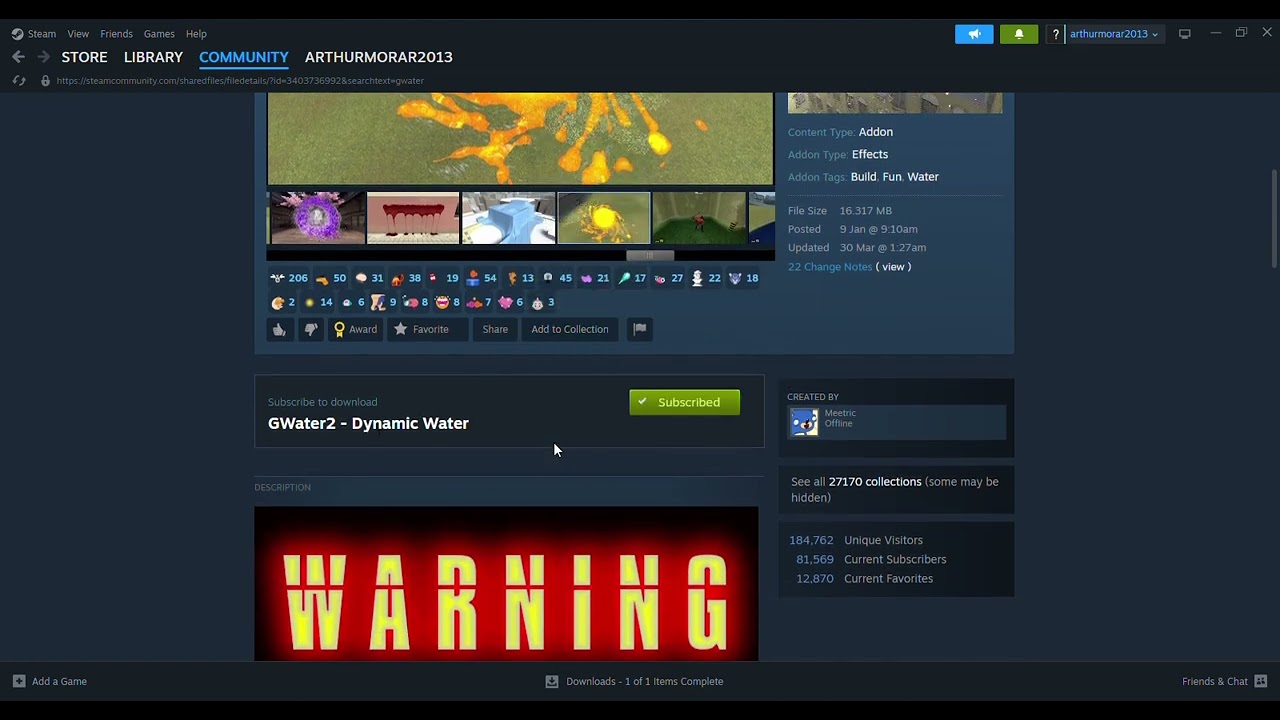Click the award icon with count 17

click(624, 278)
